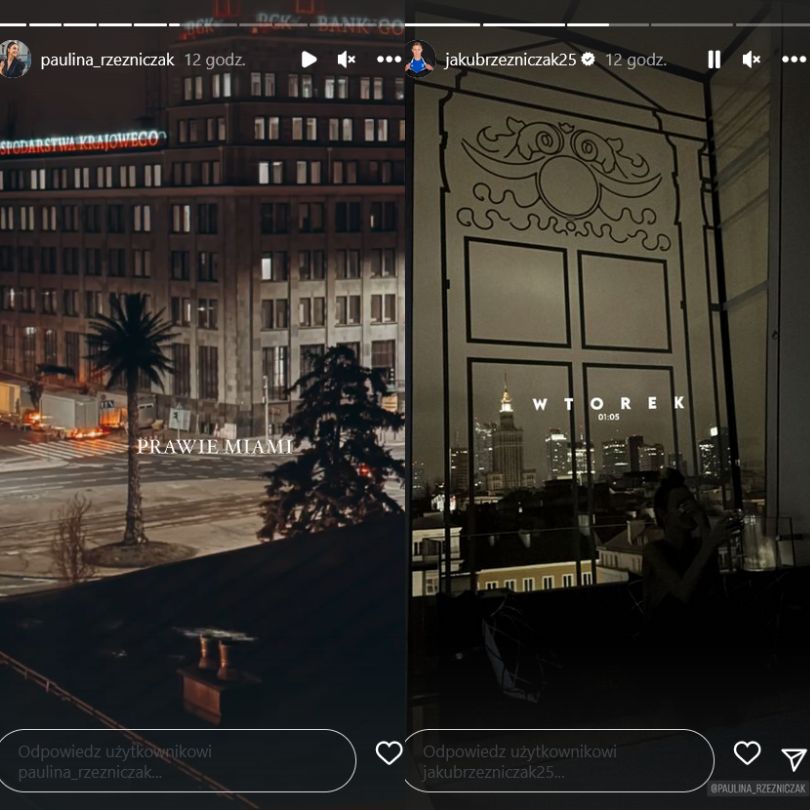This screenshot has height=810, width=810.
Task: Visit paulina_rzezniczak username link
Action: click(107, 60)
